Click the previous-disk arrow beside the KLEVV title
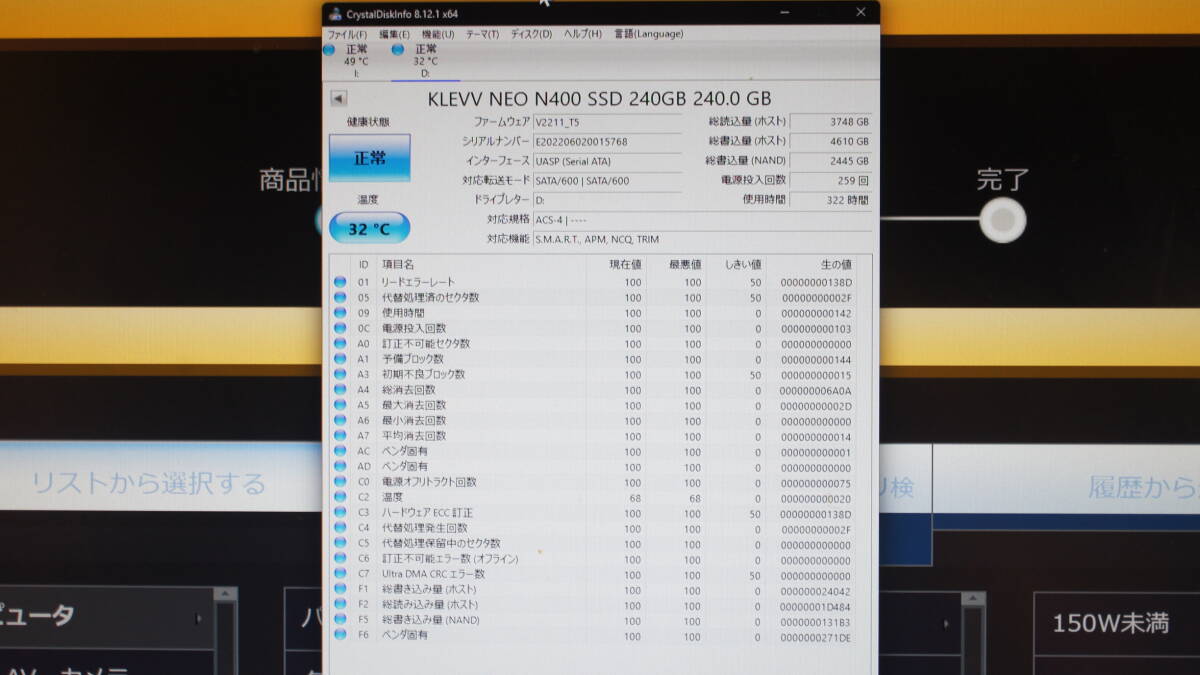Screen dimensions: 1200x675 (x=338, y=98)
